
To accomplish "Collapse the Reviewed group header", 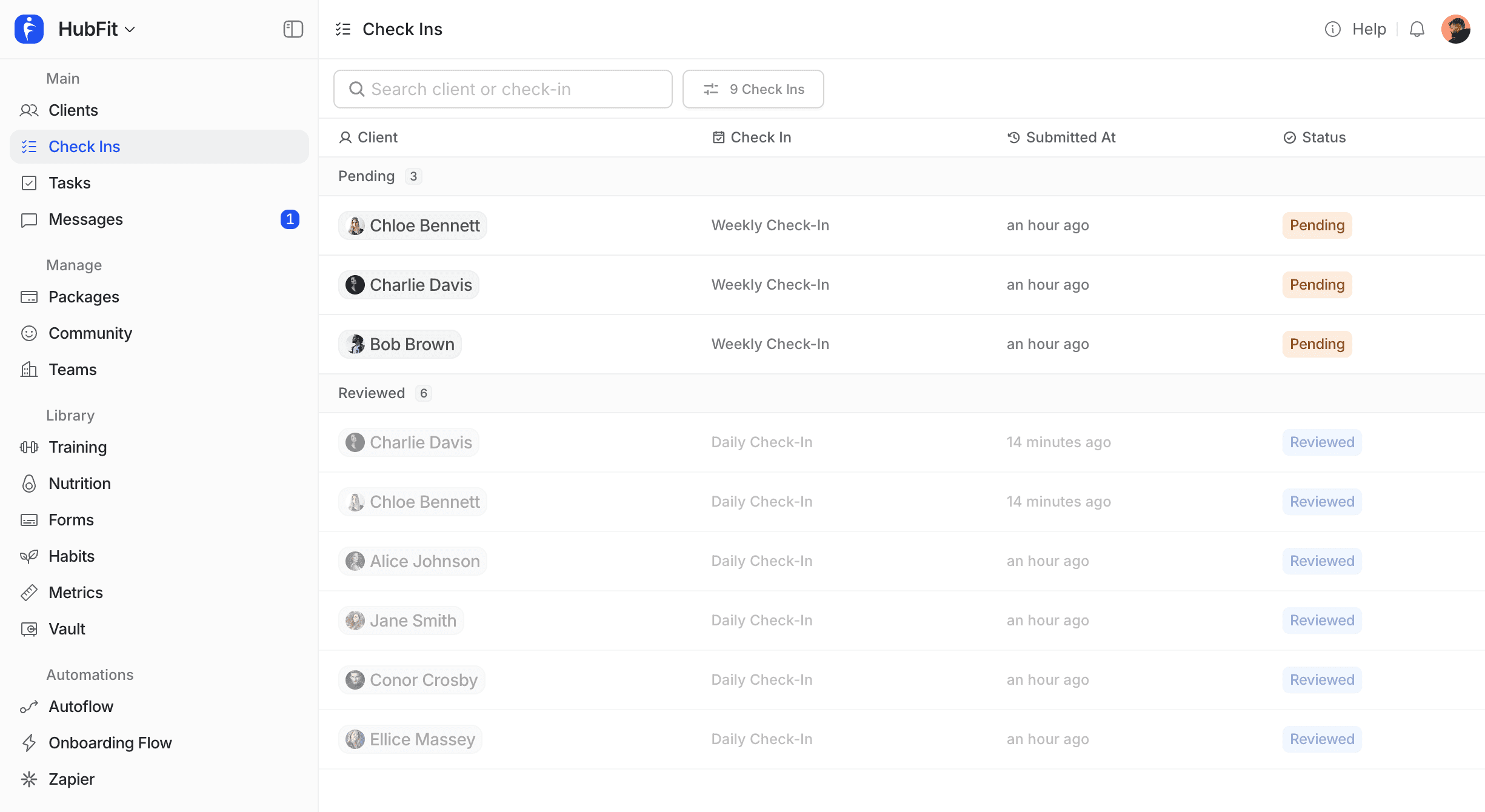I will 372,393.
